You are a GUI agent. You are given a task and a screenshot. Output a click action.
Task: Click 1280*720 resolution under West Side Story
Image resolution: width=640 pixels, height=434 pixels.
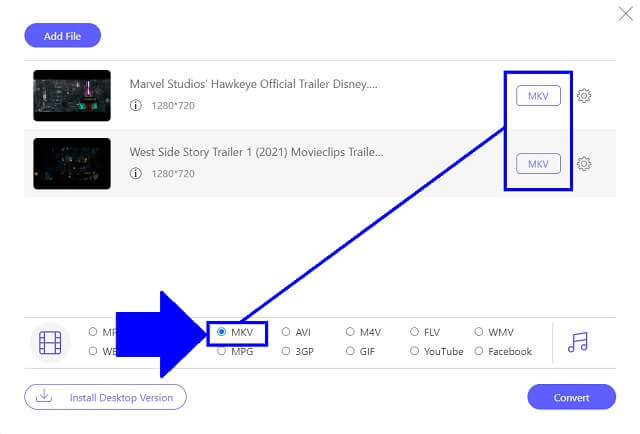pyautogui.click(x=173, y=174)
